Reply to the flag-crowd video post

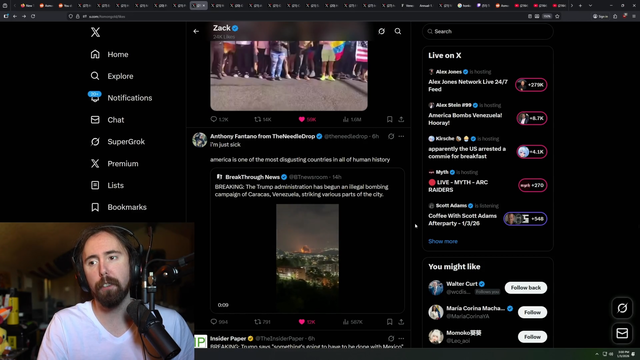[219, 119]
